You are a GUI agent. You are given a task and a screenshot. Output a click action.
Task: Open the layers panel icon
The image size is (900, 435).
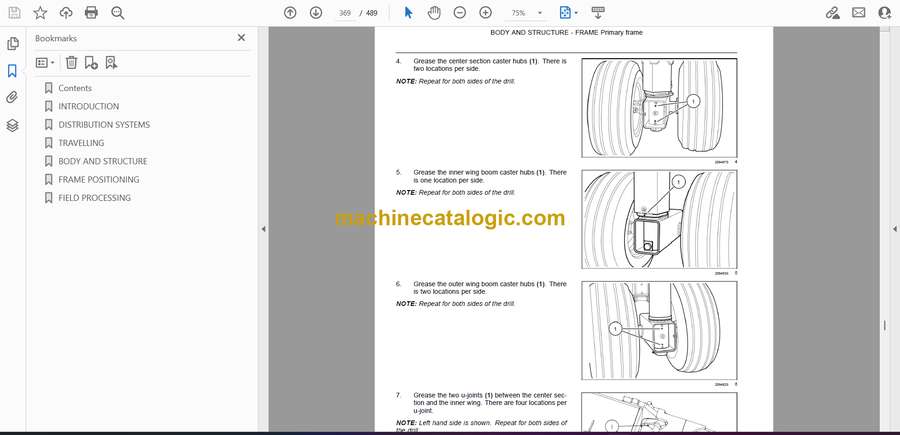tap(12, 125)
